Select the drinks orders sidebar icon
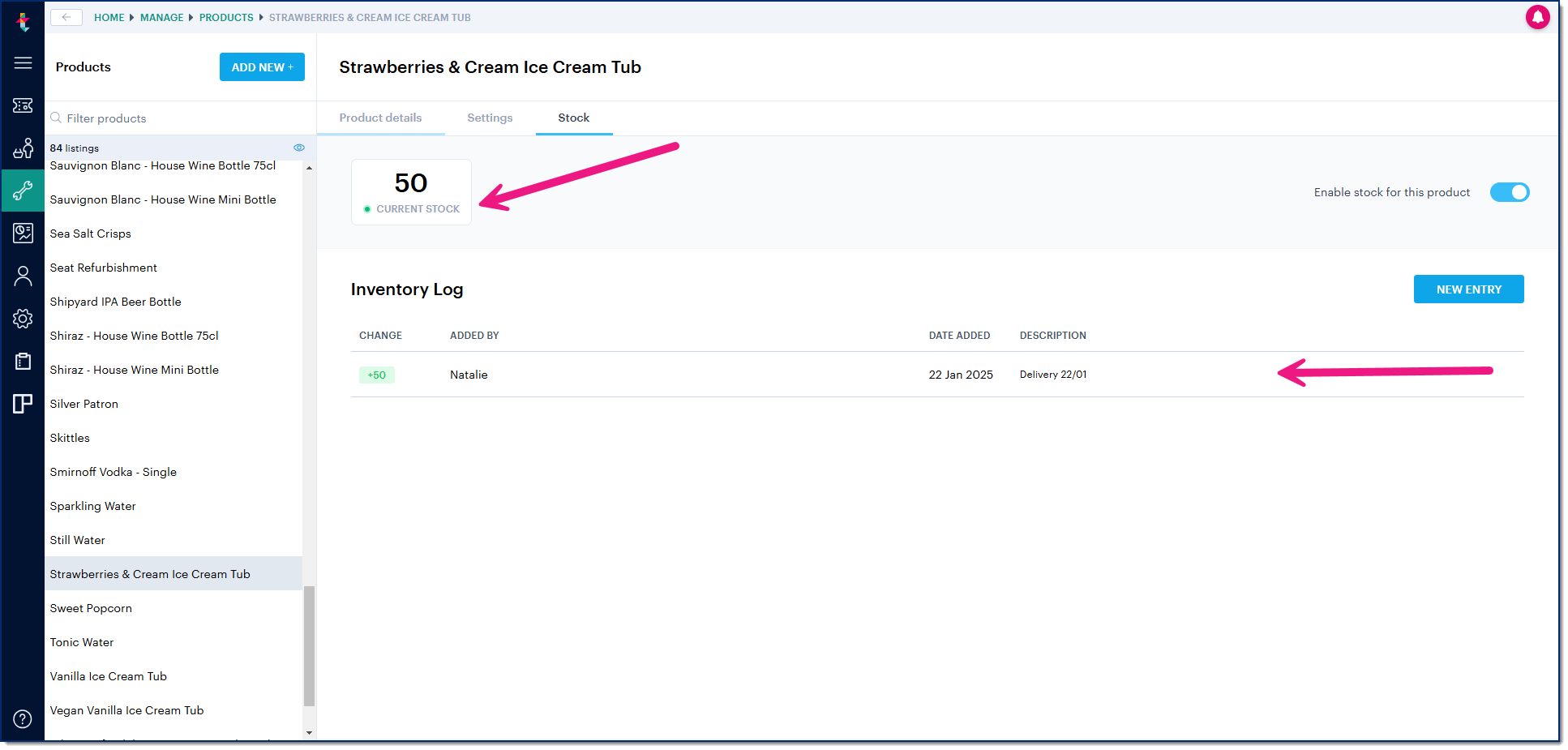This screenshot has width=1568, height=750. (23, 148)
